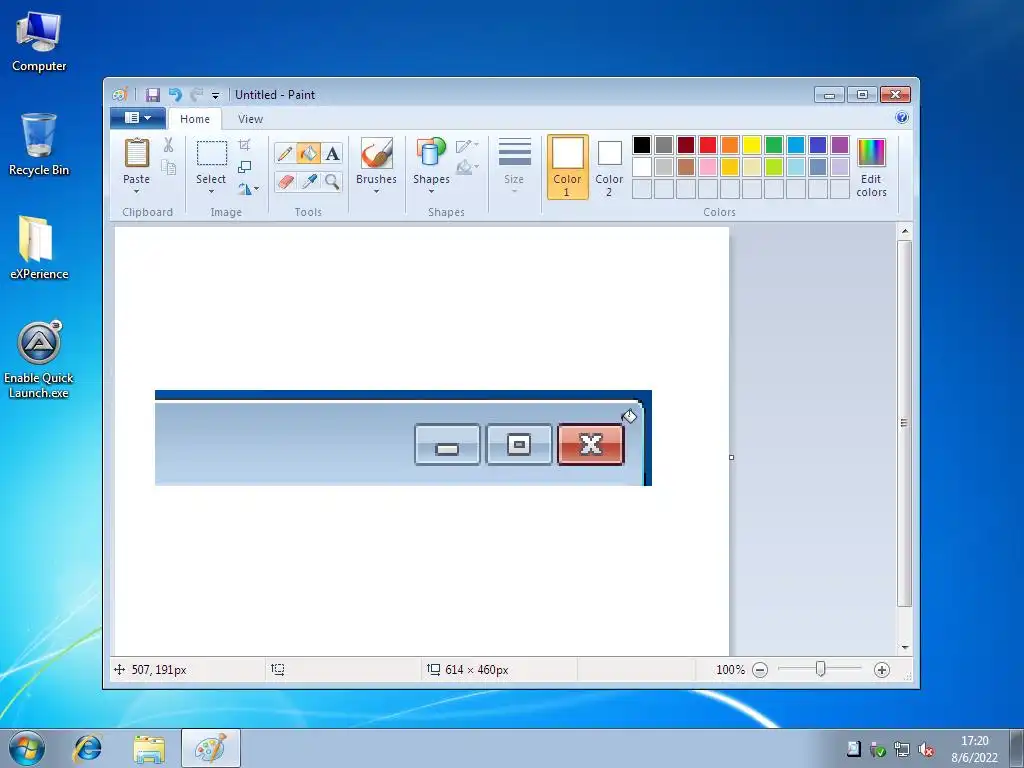Click the Resize icon
The width and height of the screenshot is (1024, 768).
point(244,167)
